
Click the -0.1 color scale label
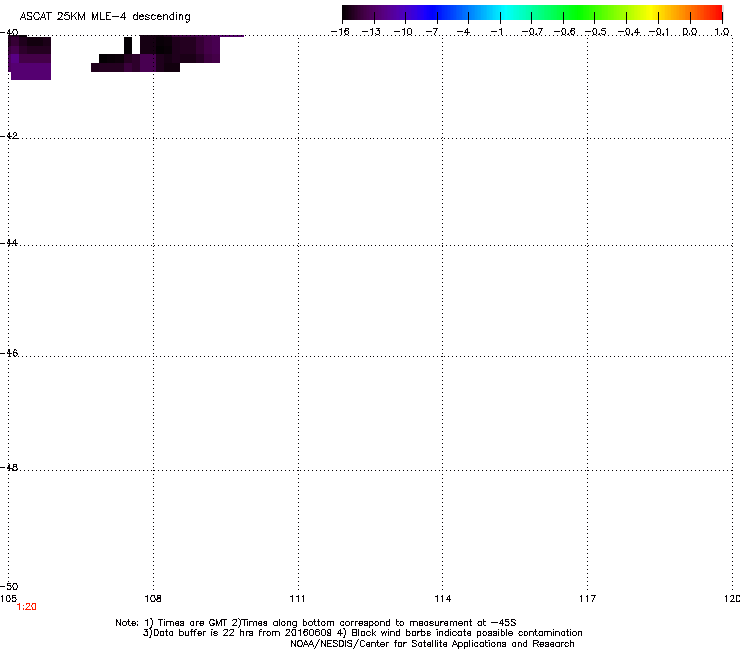[658, 32]
